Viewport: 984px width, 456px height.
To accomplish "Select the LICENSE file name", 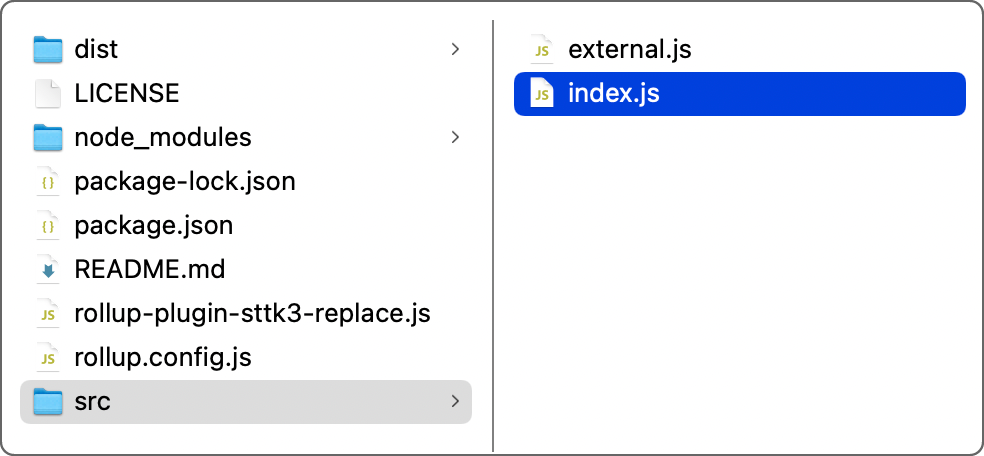I will coord(127,93).
